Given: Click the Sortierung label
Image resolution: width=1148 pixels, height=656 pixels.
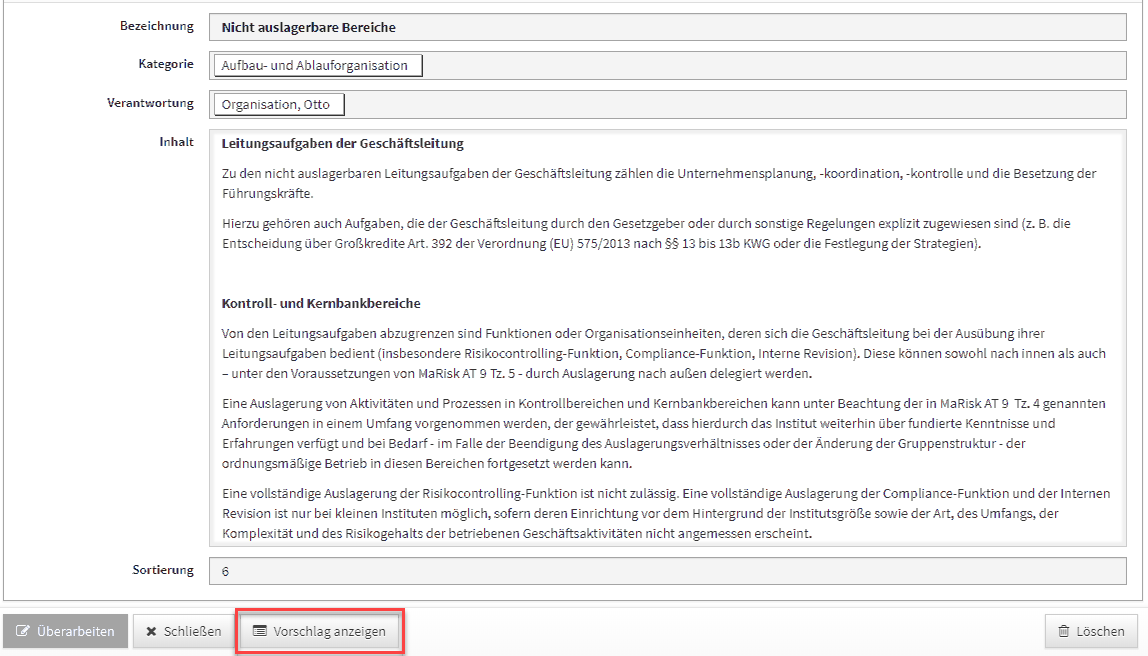Looking at the screenshot, I should 164,570.
